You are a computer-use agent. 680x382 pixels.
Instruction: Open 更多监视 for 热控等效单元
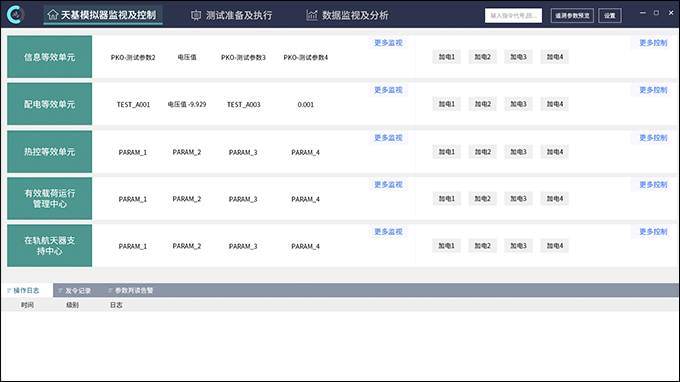coord(388,138)
